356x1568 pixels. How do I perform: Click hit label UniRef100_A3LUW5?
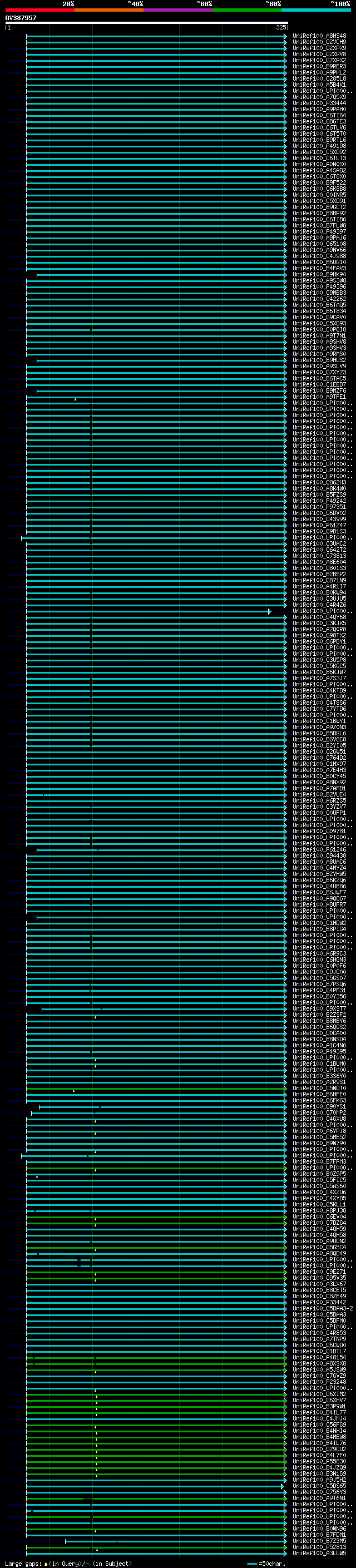[x=319, y=1554]
